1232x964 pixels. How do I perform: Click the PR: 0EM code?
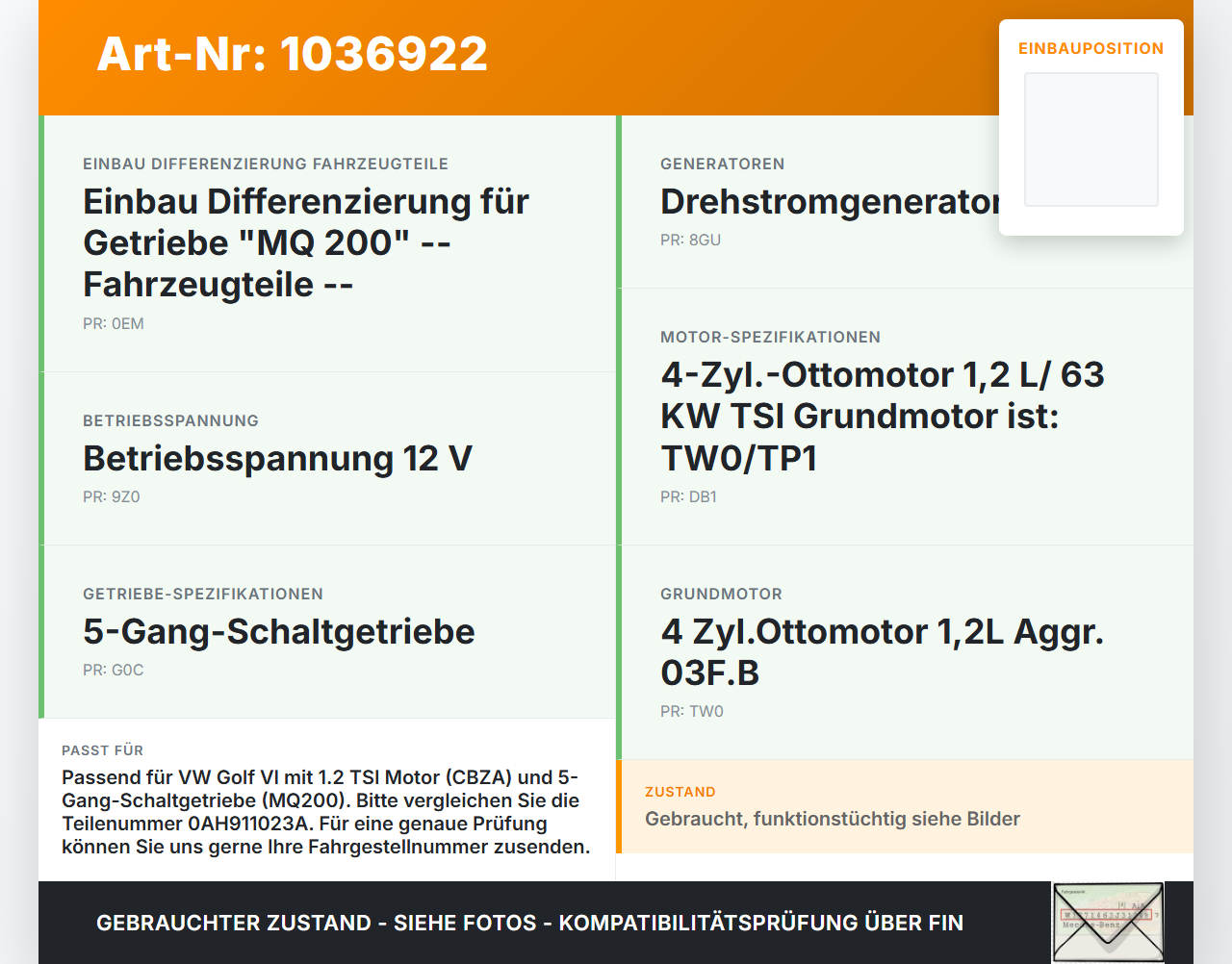coord(114,324)
